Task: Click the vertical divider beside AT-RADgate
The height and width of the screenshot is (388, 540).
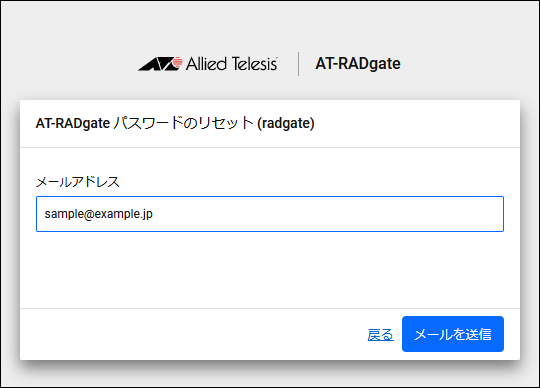Action: 298,64
